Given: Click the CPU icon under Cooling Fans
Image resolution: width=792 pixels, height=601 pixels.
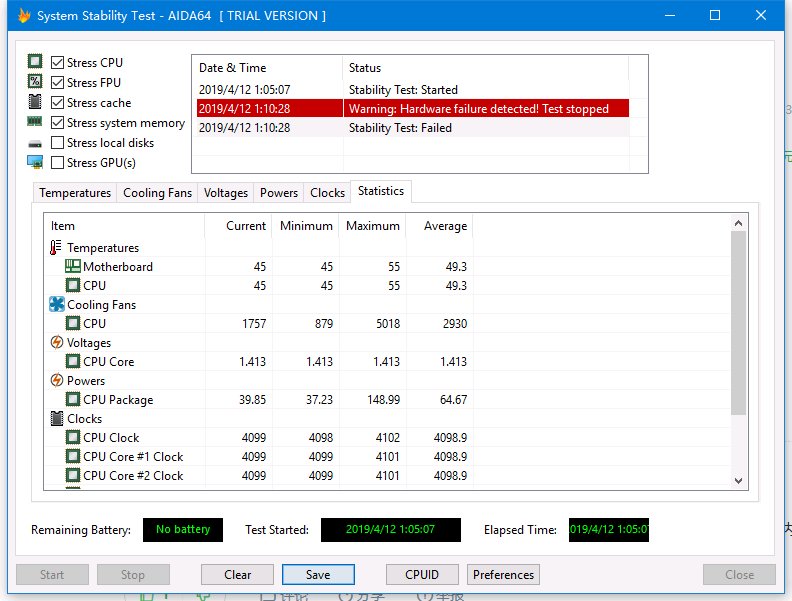Looking at the screenshot, I should tap(73, 323).
